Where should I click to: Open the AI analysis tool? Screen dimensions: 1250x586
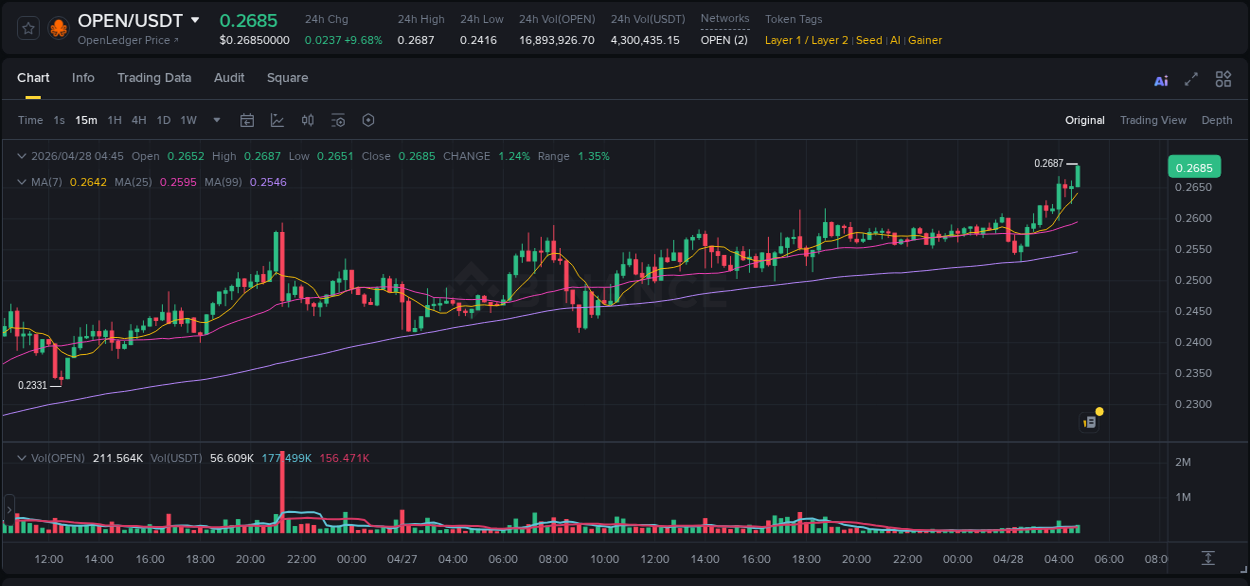pyautogui.click(x=1161, y=80)
